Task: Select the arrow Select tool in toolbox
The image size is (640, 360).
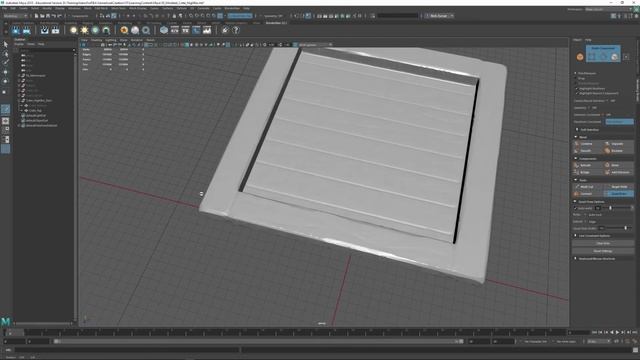Action: pyautogui.click(x=6, y=44)
